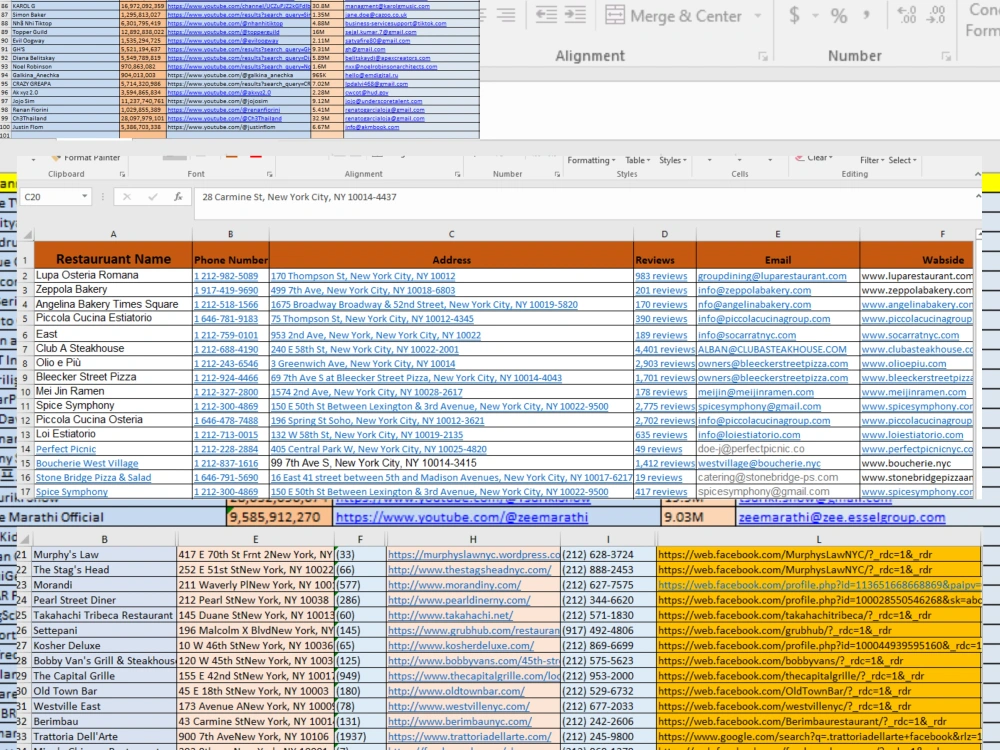Select the Club A Steakhouse cell
The image size is (1000, 750).
(x=114, y=349)
